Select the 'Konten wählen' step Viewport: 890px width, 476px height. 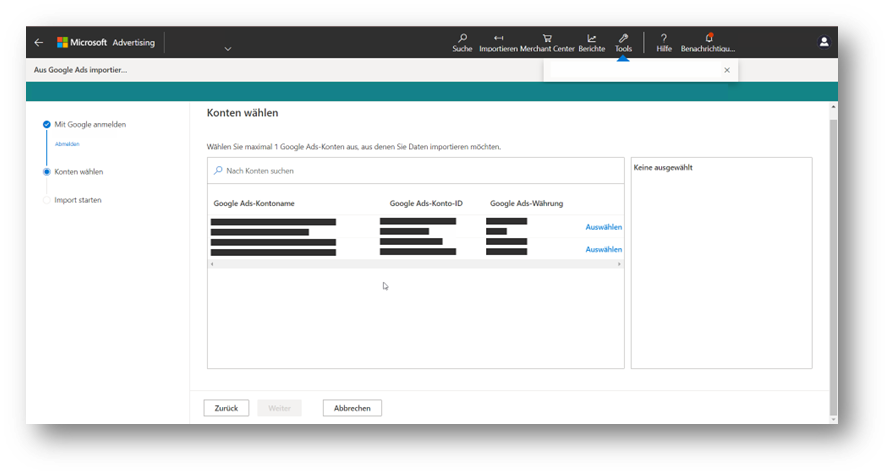(78, 172)
